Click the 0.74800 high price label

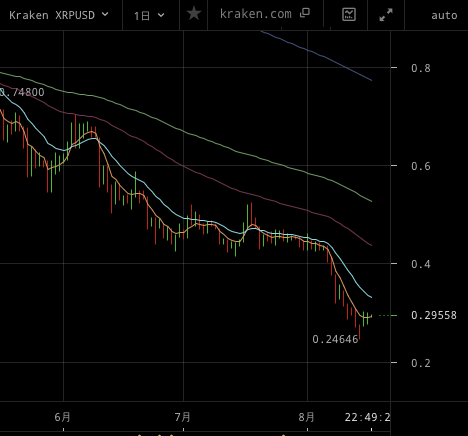(22, 92)
